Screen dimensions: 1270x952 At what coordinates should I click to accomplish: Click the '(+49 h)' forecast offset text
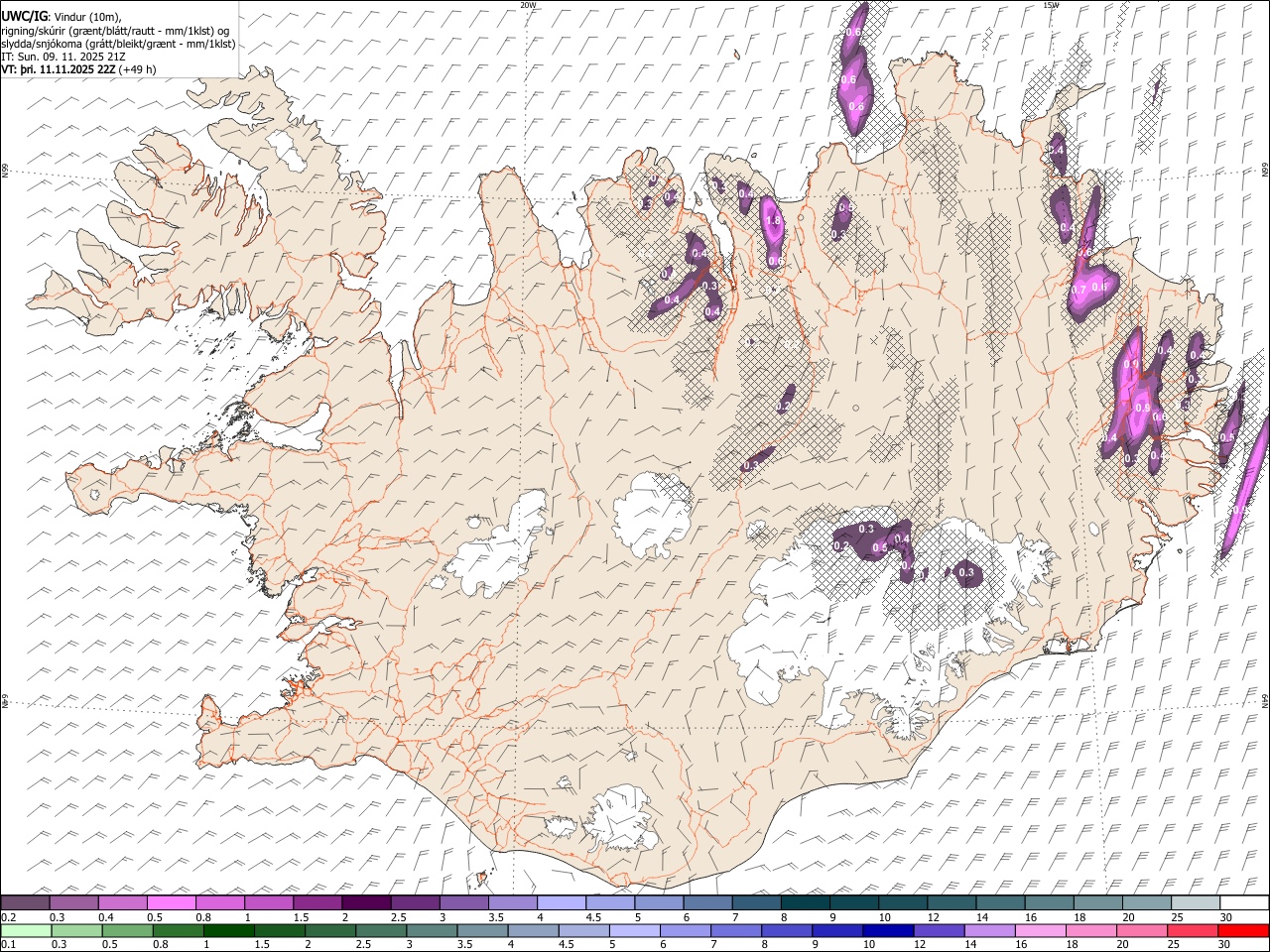pos(137,69)
